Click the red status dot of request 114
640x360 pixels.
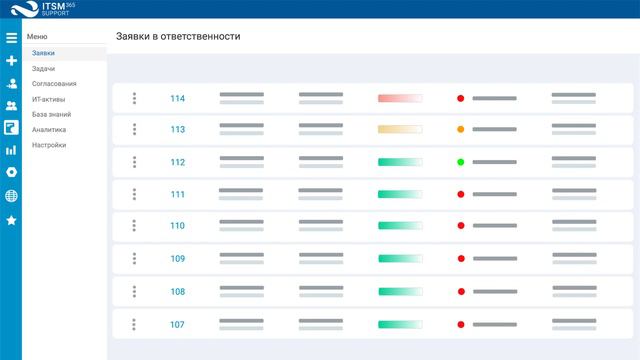point(460,98)
